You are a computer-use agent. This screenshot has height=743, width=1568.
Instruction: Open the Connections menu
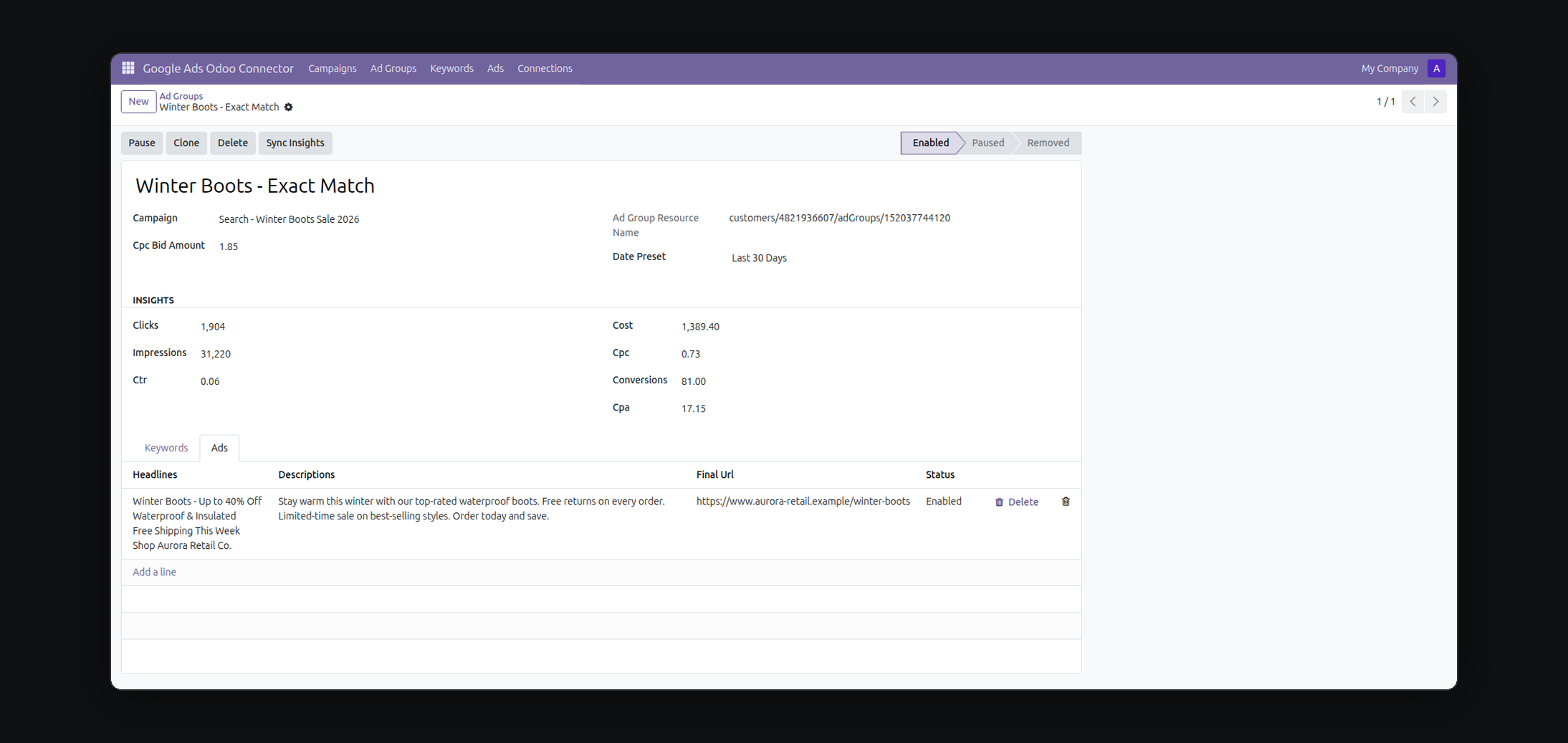pyautogui.click(x=545, y=69)
